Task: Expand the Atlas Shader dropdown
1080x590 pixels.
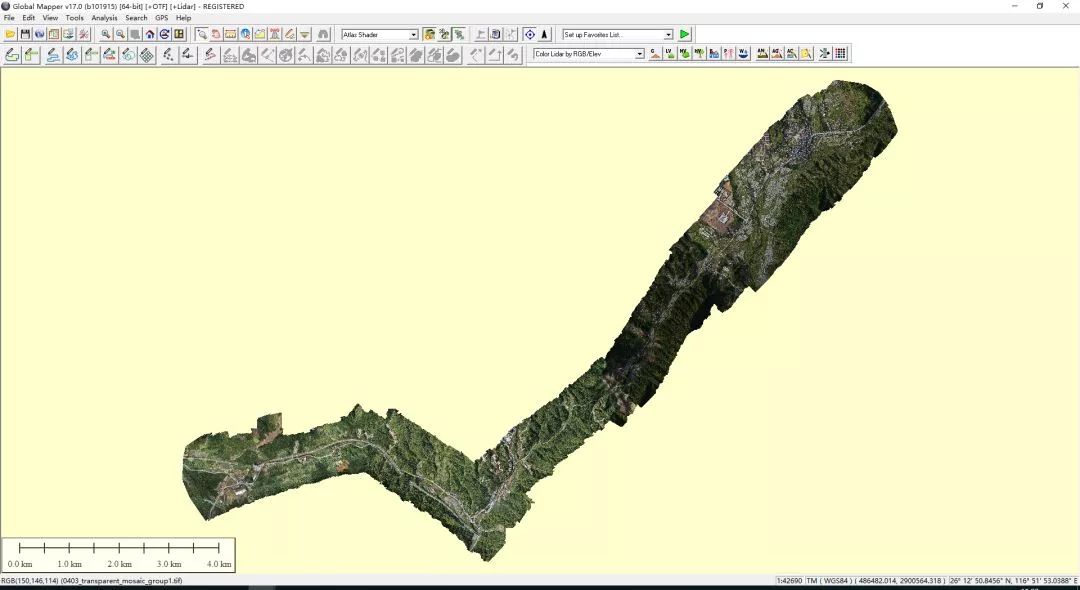Action: [413, 35]
